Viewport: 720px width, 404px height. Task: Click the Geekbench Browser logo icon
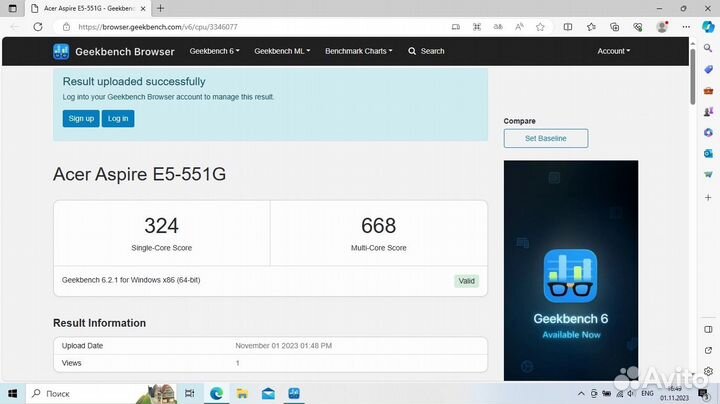pos(61,51)
